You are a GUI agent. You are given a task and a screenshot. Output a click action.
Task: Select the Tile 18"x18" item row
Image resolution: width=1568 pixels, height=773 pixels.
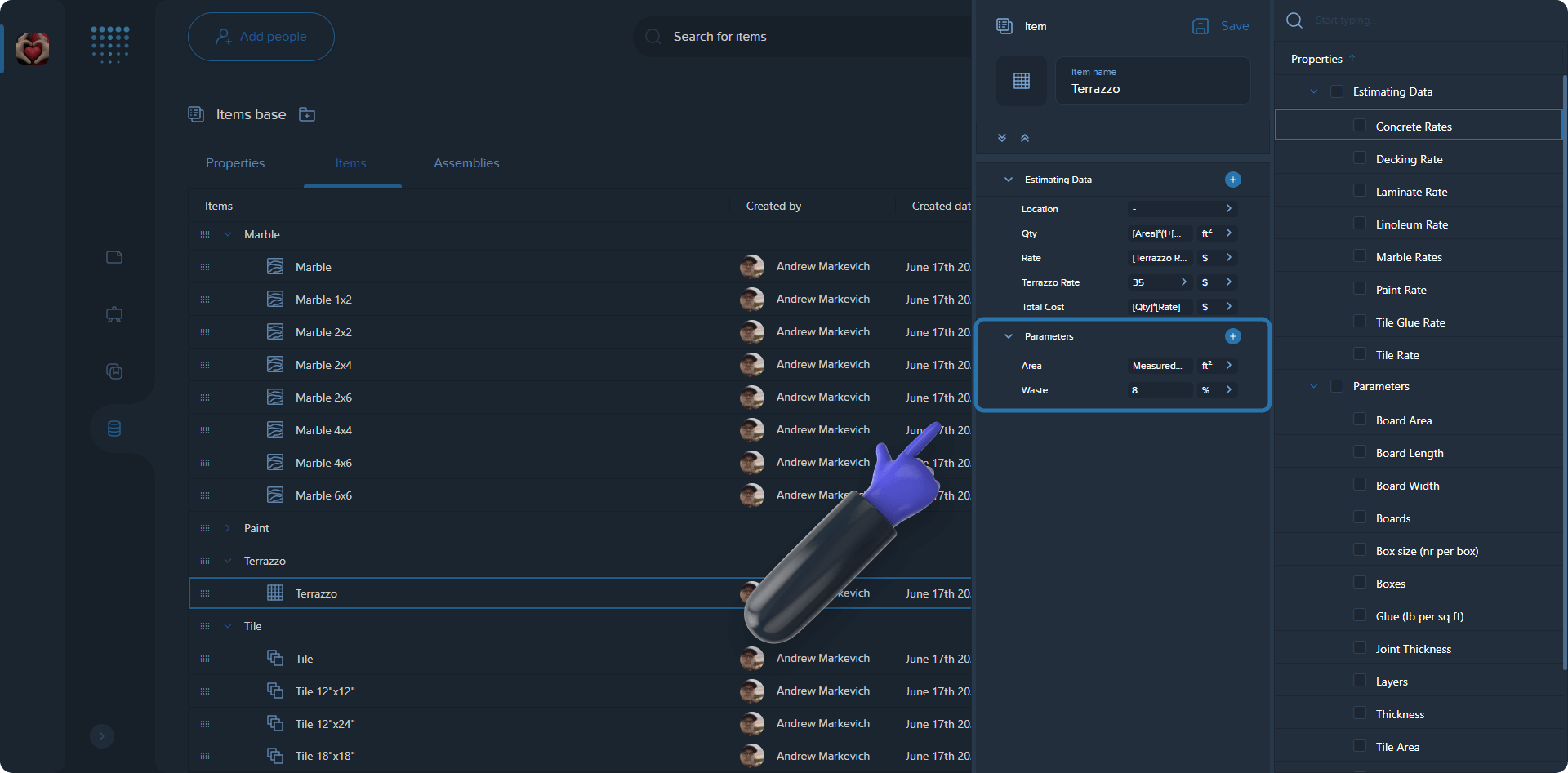pyautogui.click(x=580, y=756)
